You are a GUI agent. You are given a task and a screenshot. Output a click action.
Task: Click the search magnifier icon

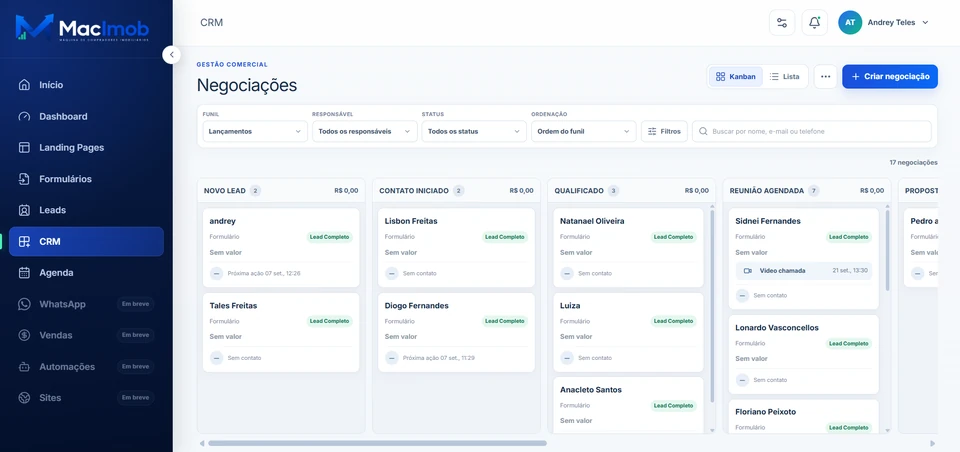point(703,131)
